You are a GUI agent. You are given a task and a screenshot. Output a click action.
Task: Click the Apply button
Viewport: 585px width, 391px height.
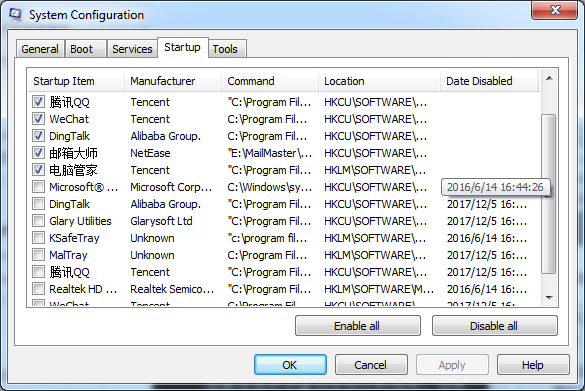(452, 365)
